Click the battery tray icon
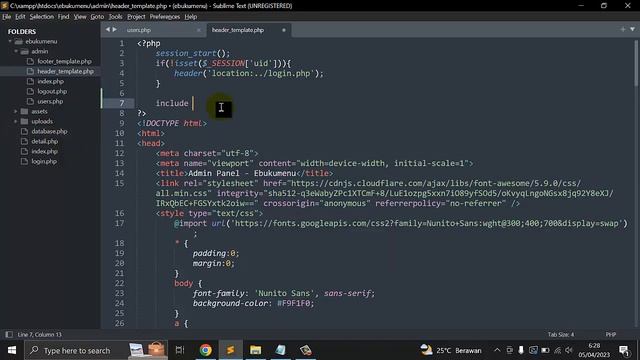Screen dimensions: 640x360 point(545,350)
